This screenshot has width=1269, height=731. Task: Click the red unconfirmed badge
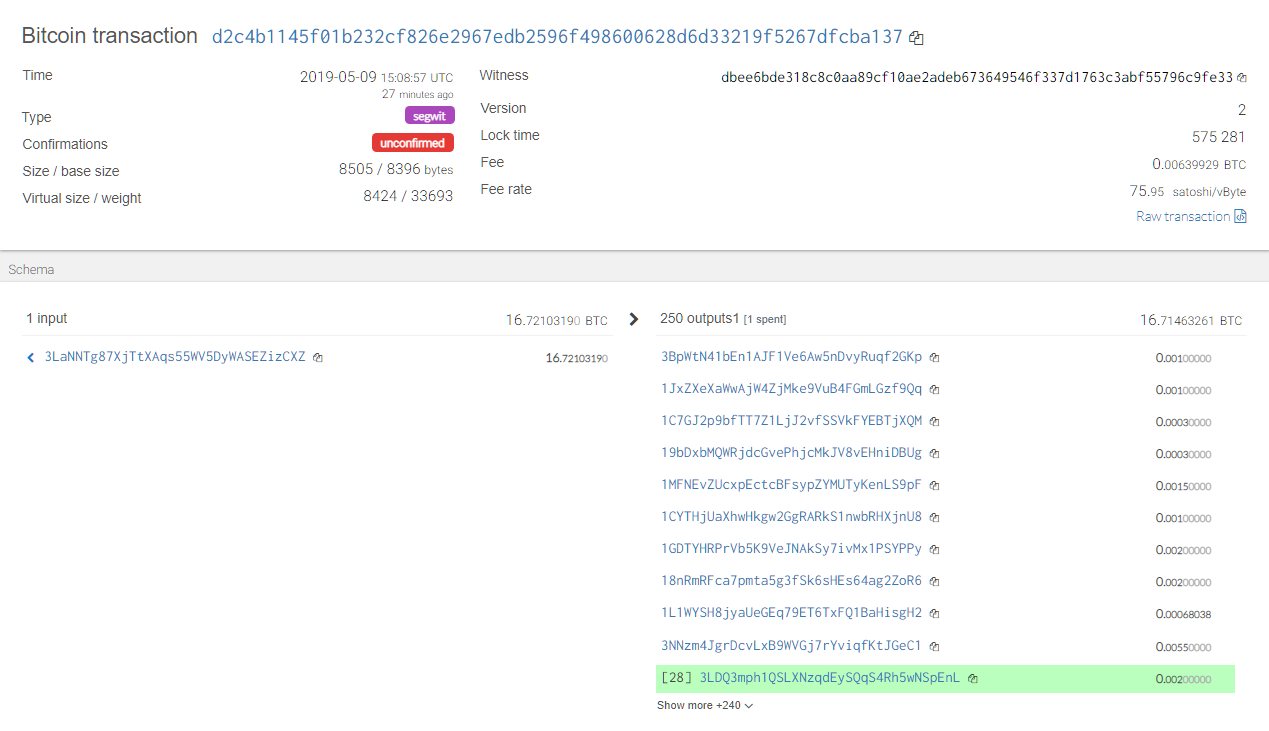[x=413, y=143]
